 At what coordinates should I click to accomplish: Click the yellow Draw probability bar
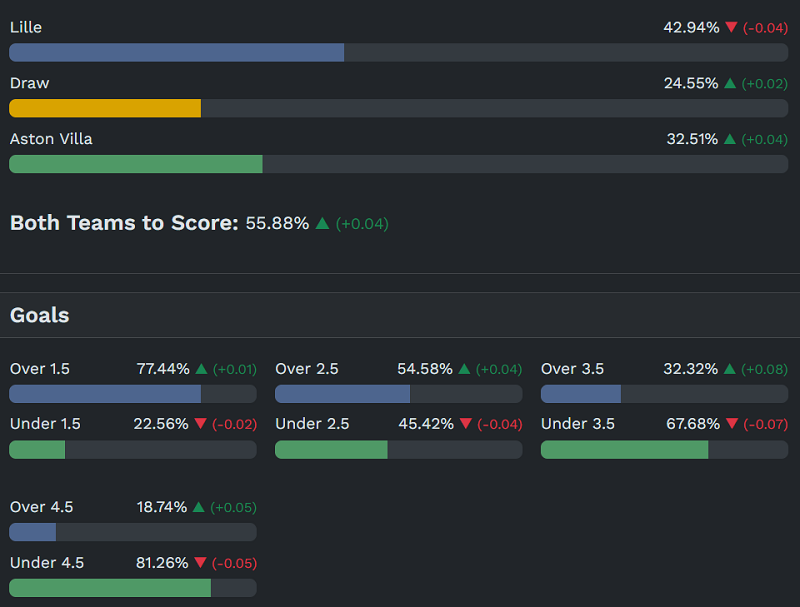105,108
